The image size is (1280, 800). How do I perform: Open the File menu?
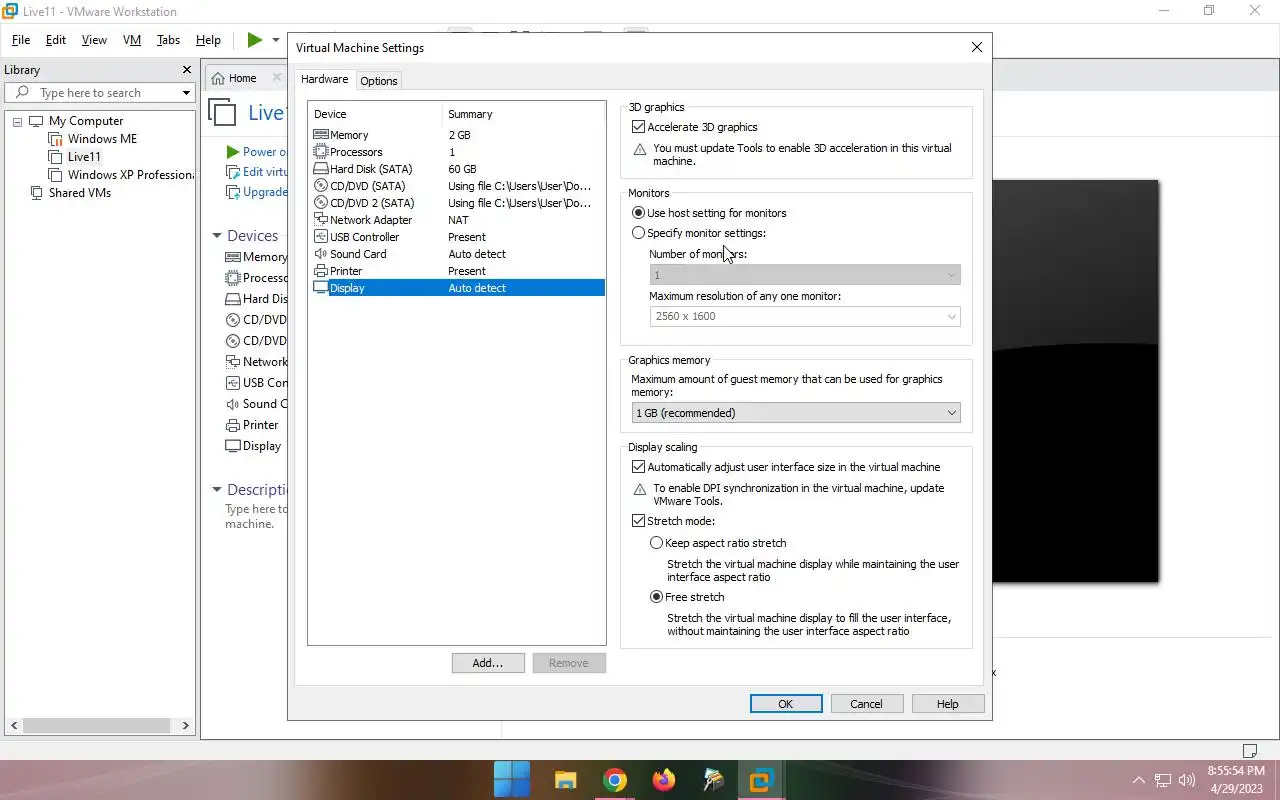tap(21, 40)
